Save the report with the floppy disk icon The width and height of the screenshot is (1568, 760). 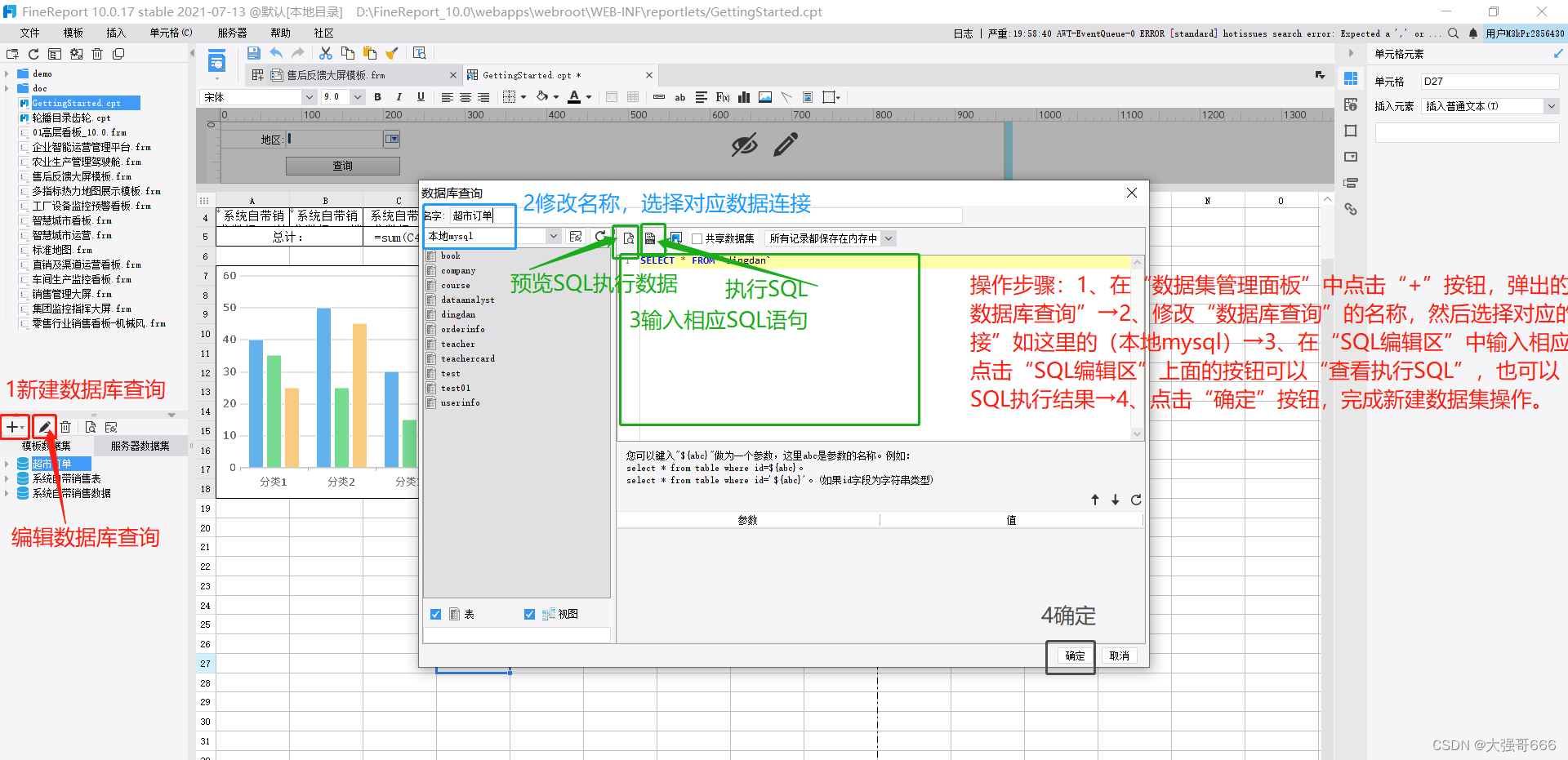pyautogui.click(x=254, y=53)
